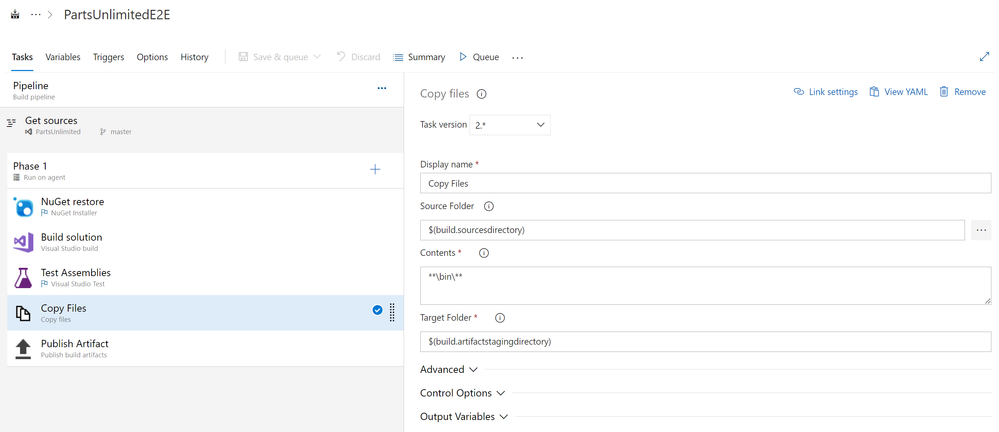Switch to the History tab
The image size is (999, 432).
click(x=194, y=57)
